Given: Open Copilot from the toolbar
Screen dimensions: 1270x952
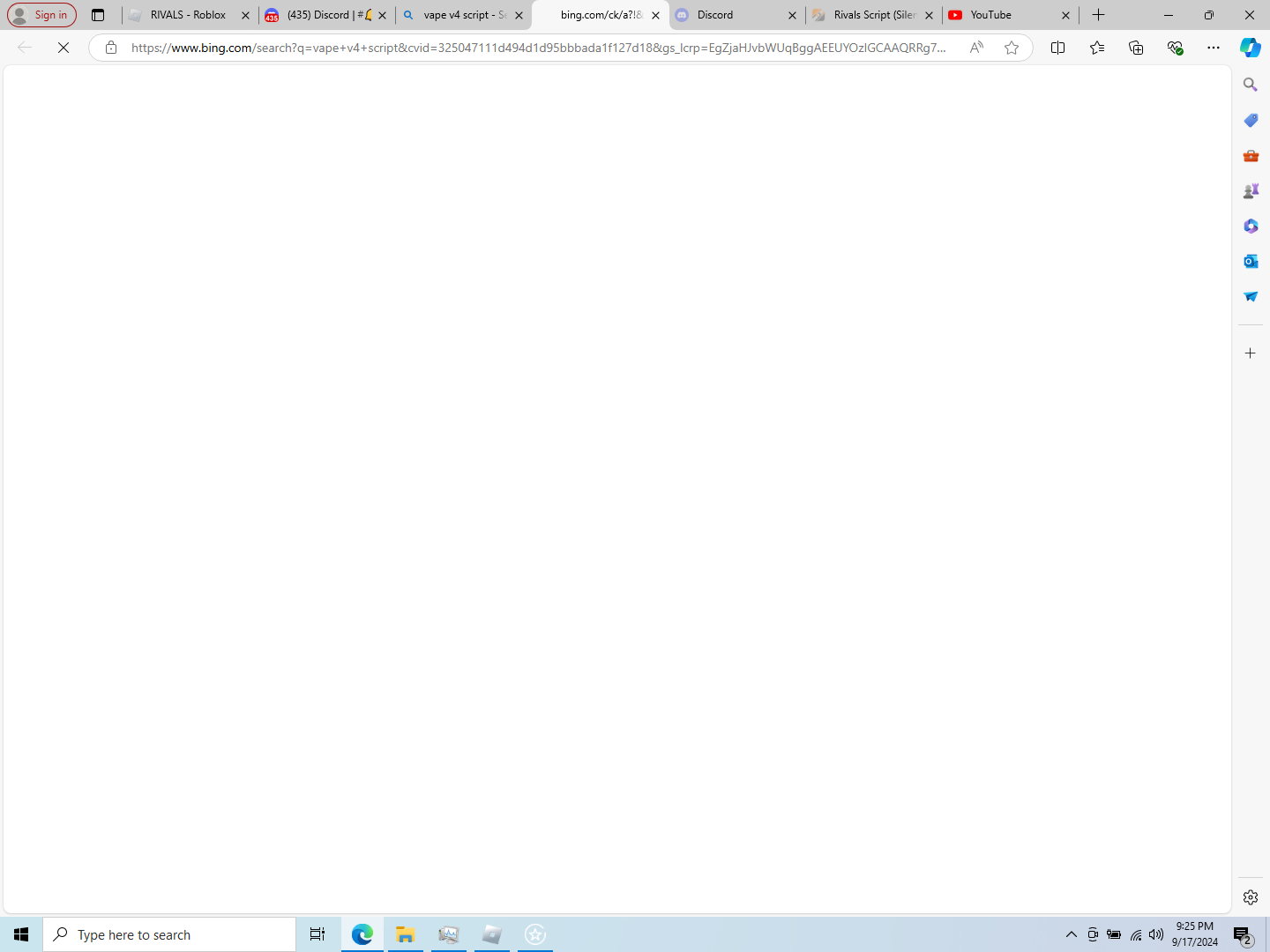Looking at the screenshot, I should [1251, 48].
